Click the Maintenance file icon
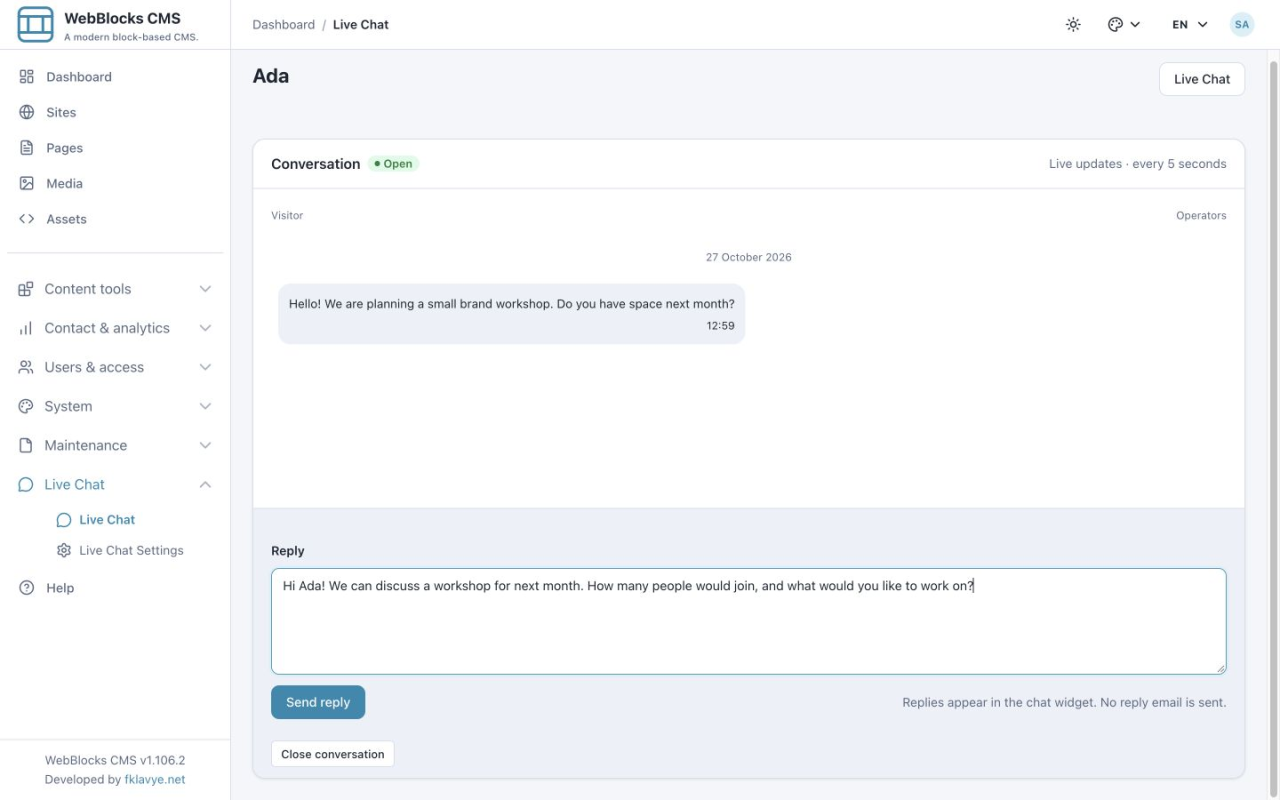Image resolution: width=1280 pixels, height=800 pixels. 26,445
